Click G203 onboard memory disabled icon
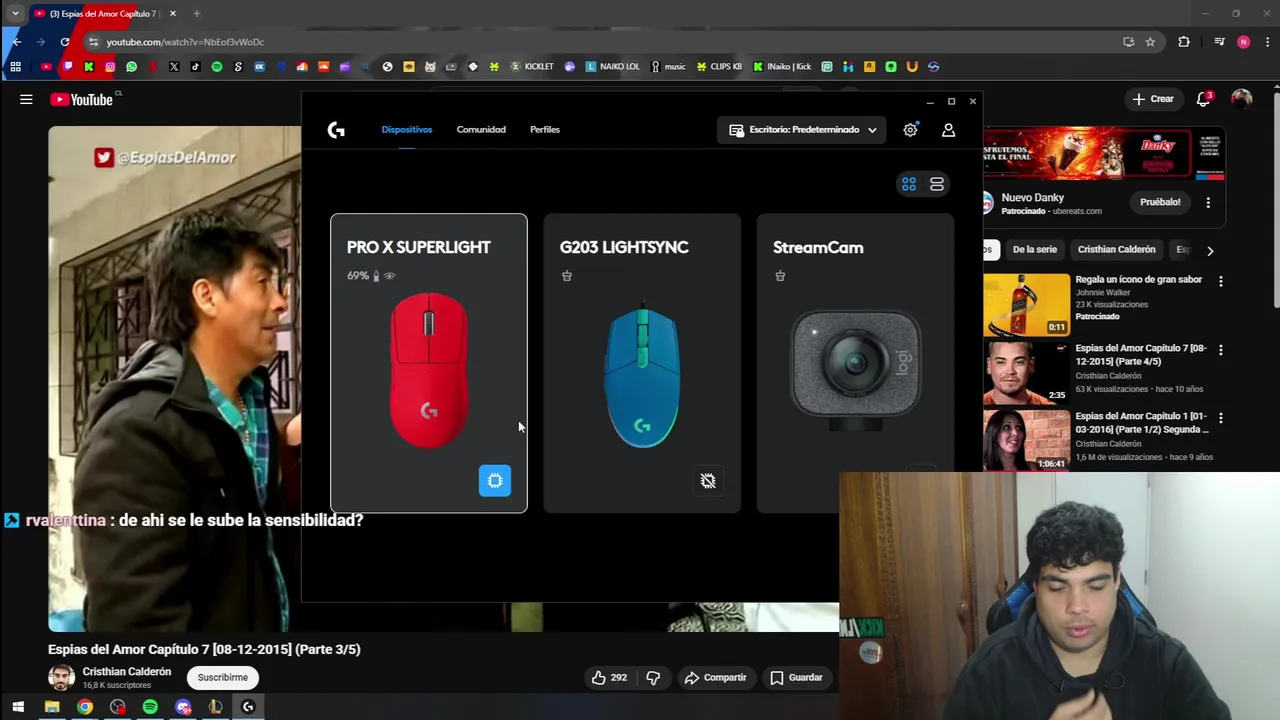 pos(708,481)
